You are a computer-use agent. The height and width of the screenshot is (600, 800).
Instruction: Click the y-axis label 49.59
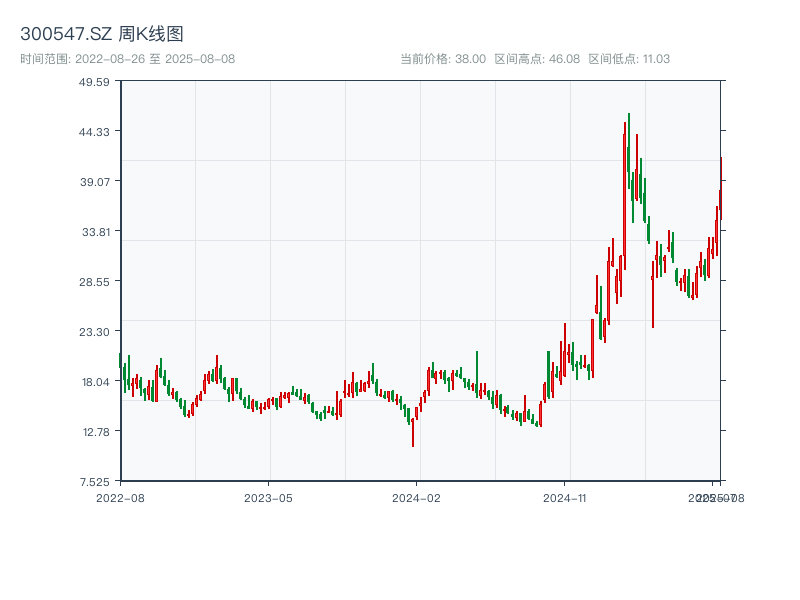[x=94, y=82]
